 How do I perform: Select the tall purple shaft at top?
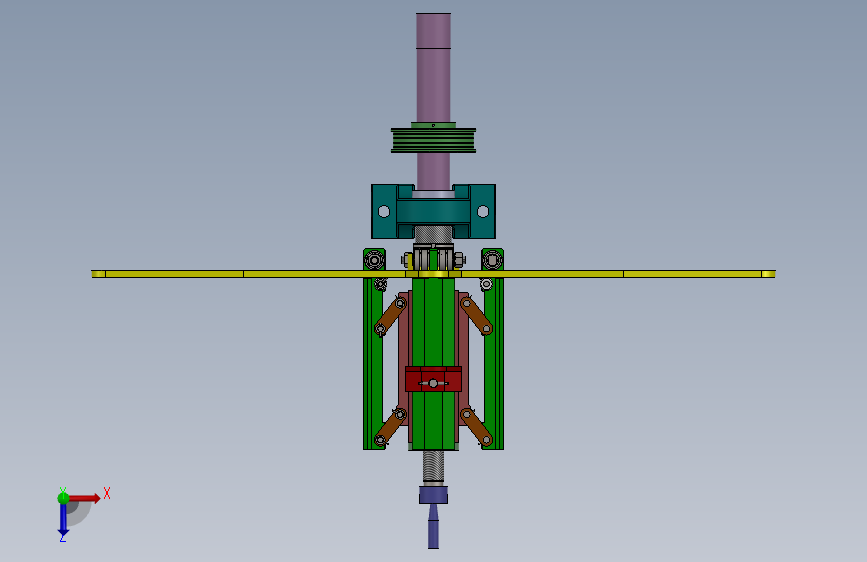[434, 69]
